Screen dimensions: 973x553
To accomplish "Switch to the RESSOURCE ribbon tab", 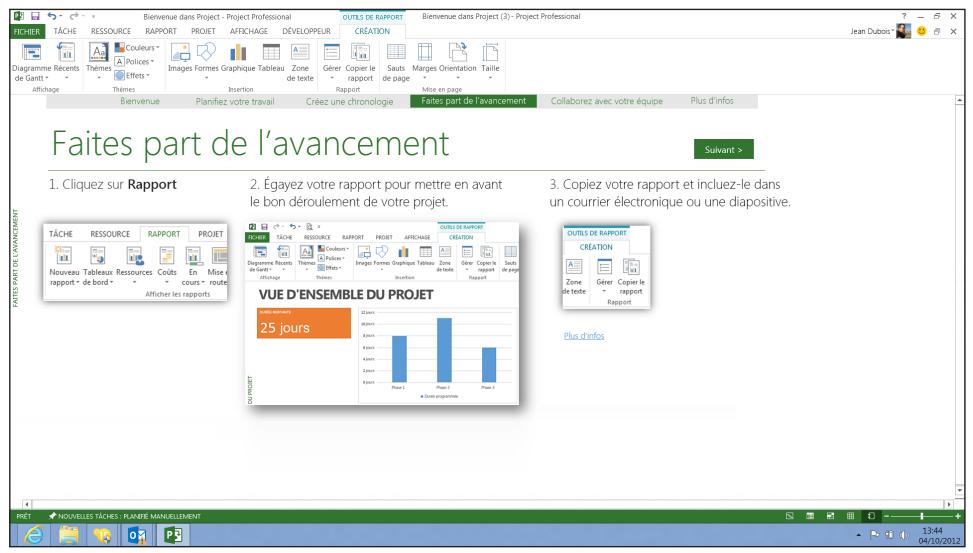I will 110,31.
